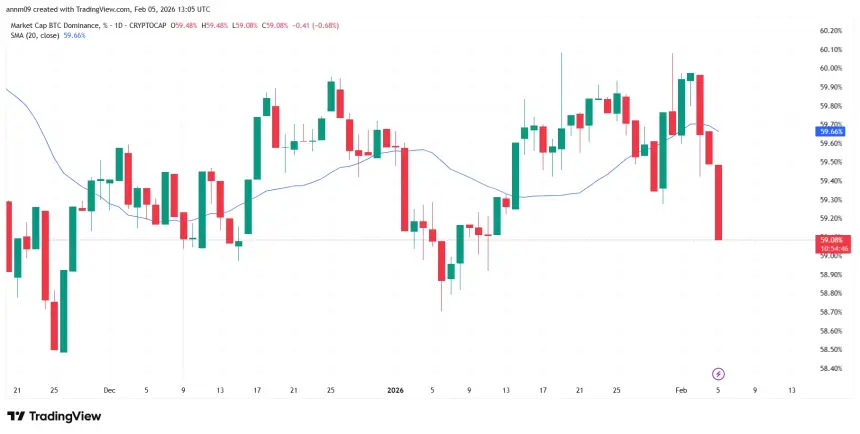Click the 10:54:46 candle countdown timer
The width and height of the screenshot is (860, 434).
click(x=830, y=248)
